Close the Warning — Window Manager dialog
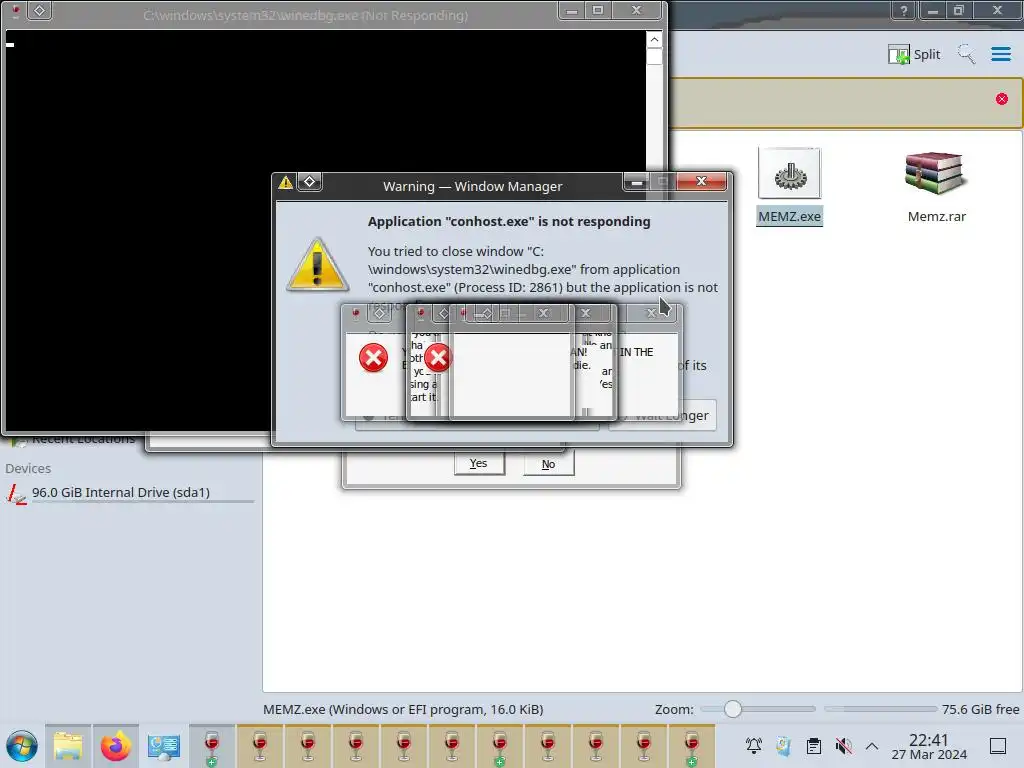 point(701,182)
